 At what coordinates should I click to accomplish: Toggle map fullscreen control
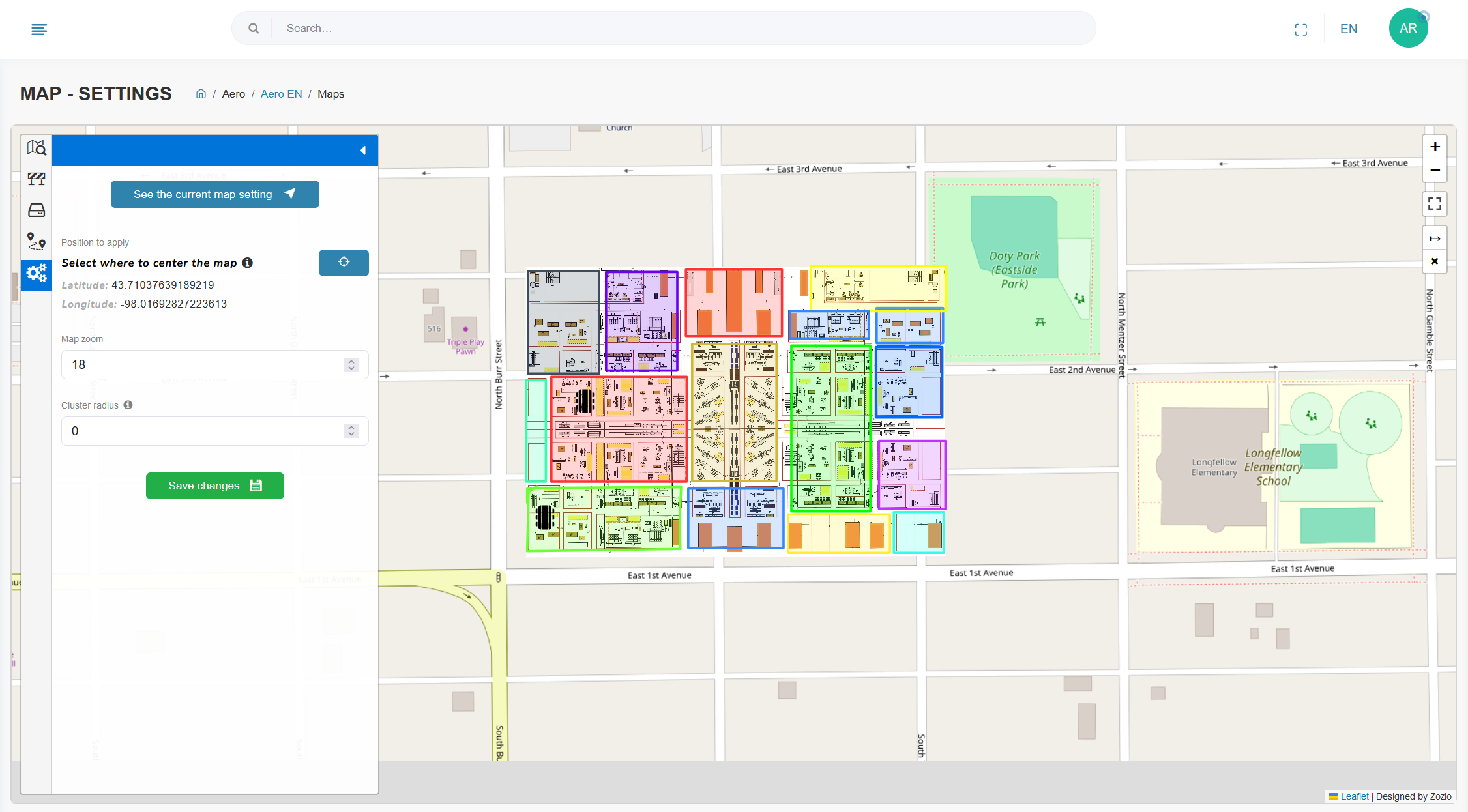click(x=1435, y=204)
